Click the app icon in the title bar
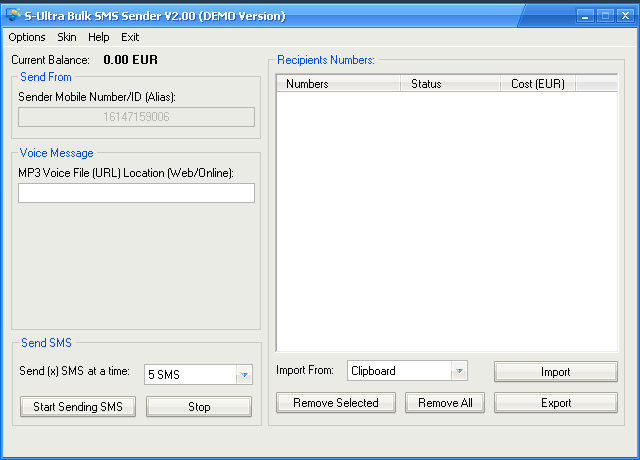Viewport: 640px width, 460px height. [x=12, y=16]
